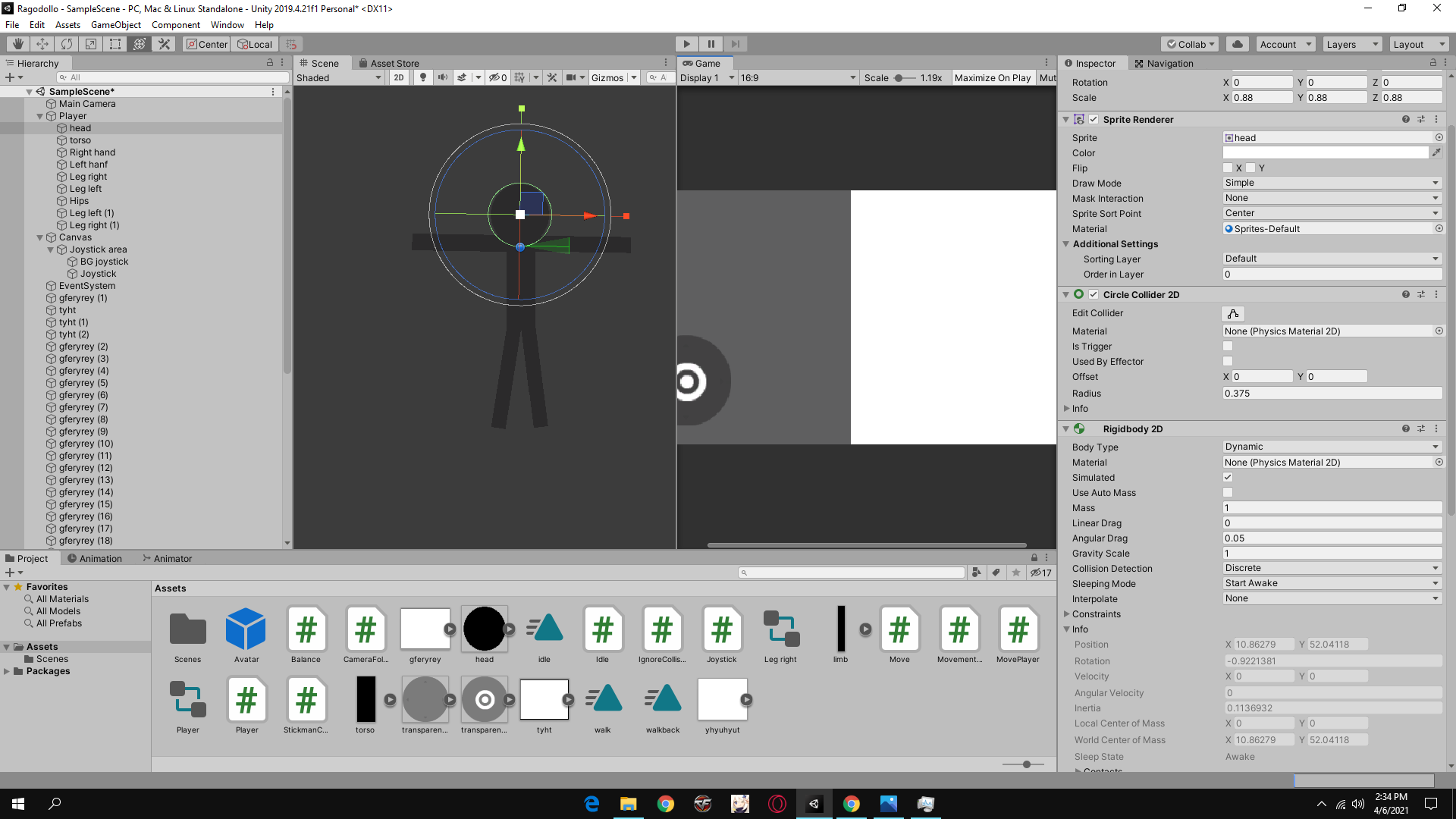The image size is (1456, 819).
Task: Collapse the Player object in Hierarchy
Action: [40, 116]
